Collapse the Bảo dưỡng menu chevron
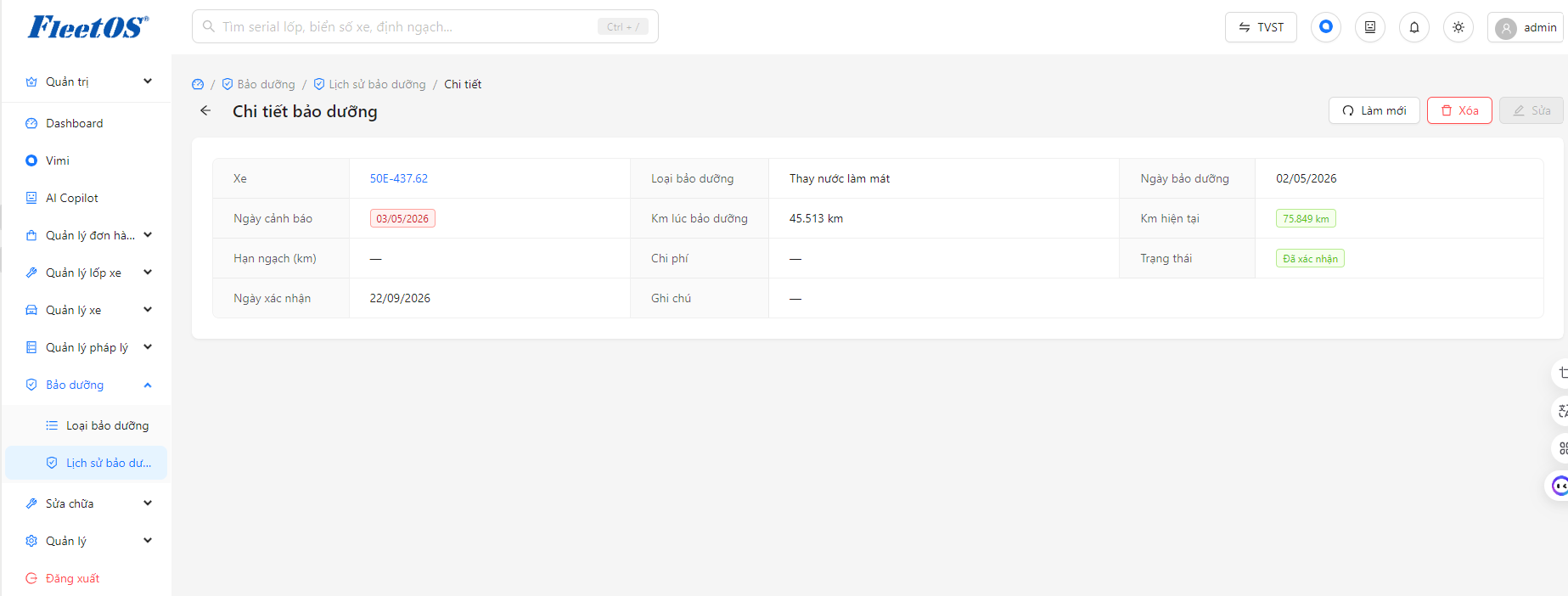1568x596 pixels. [x=148, y=385]
